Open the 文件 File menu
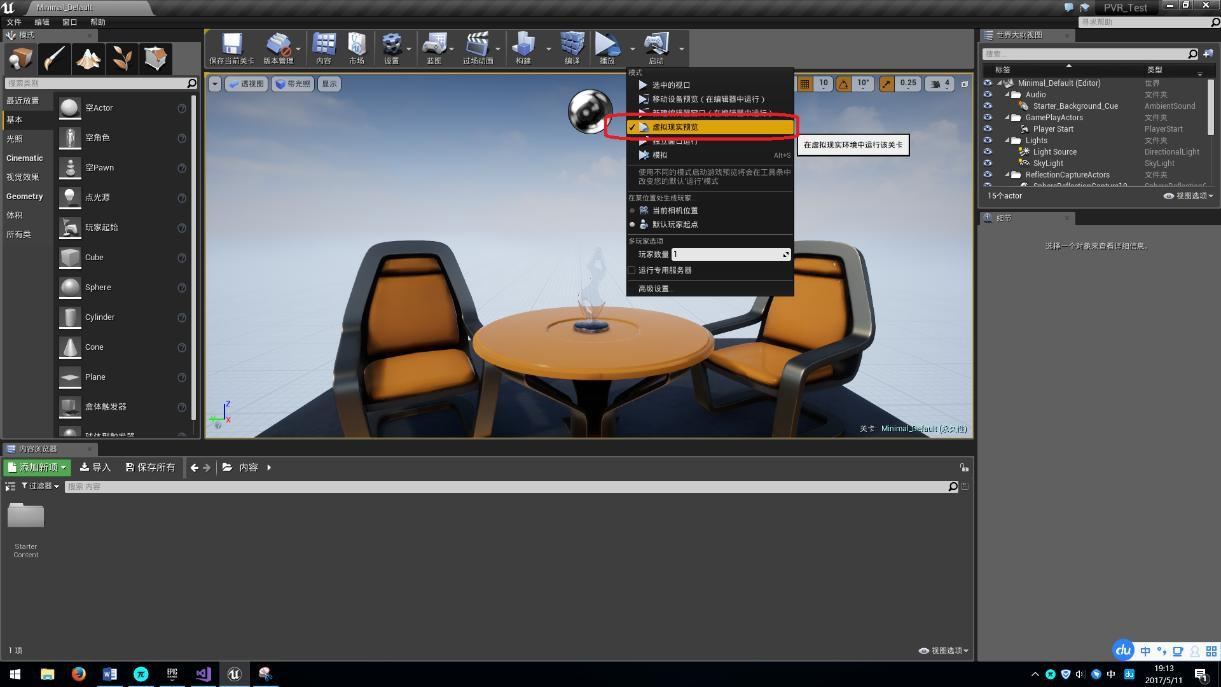 pyautogui.click(x=14, y=22)
